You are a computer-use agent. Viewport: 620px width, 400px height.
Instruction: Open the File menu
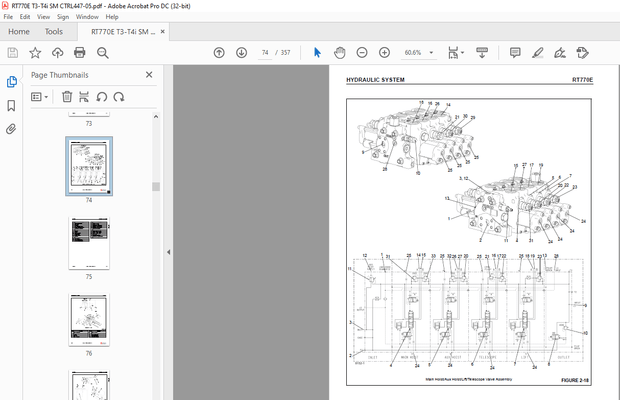point(8,17)
